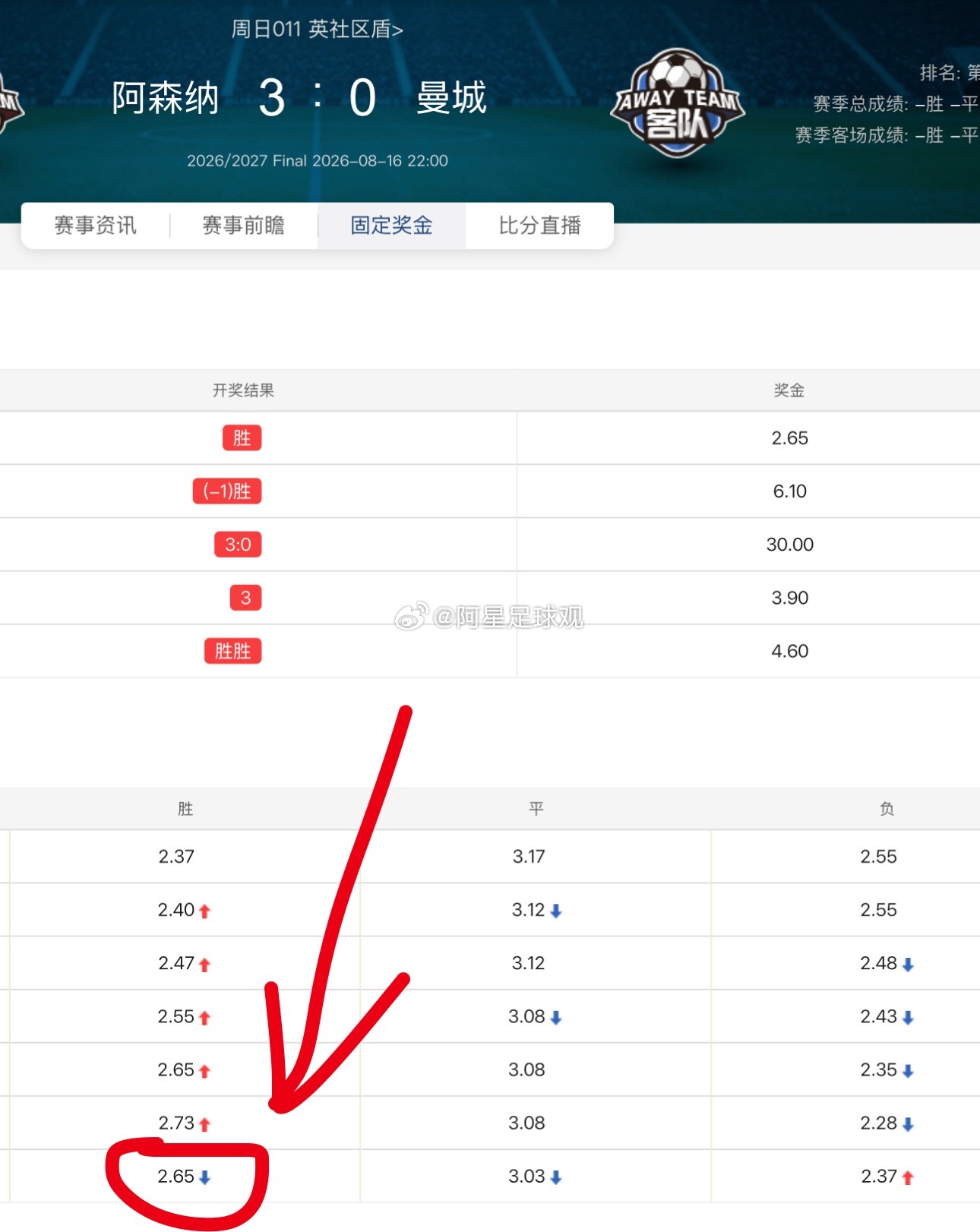Click the red 胜胜 result badge
The height and width of the screenshot is (1232, 980).
[x=232, y=651]
